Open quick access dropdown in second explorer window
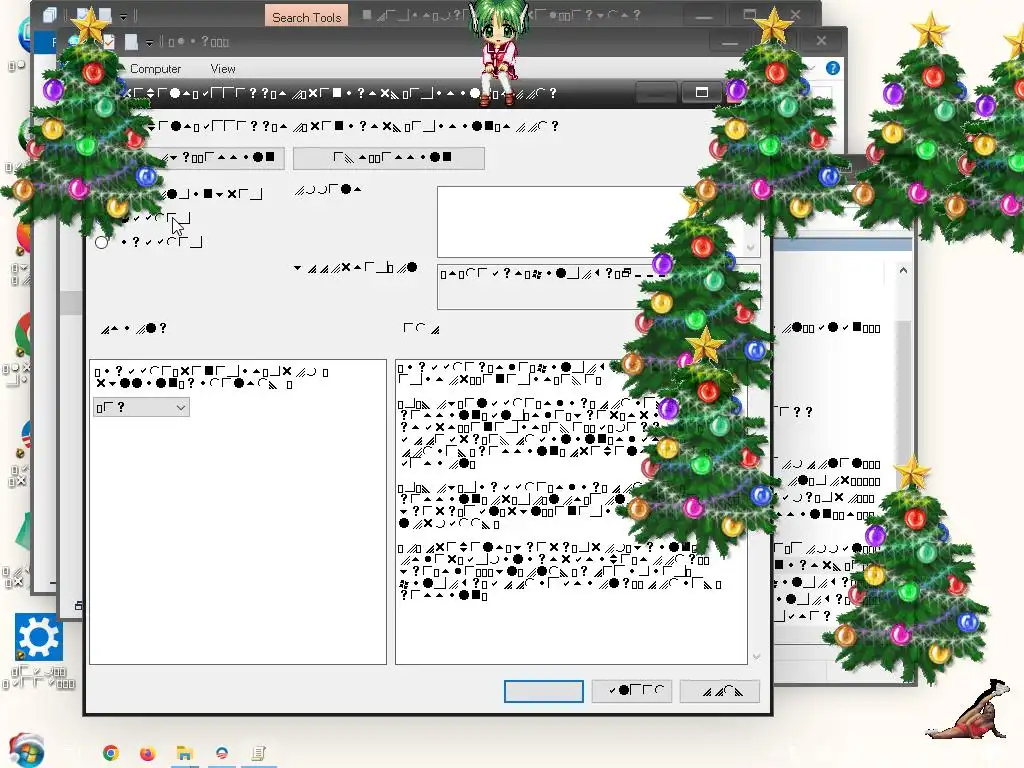The height and width of the screenshot is (768, 1024). click(x=150, y=43)
